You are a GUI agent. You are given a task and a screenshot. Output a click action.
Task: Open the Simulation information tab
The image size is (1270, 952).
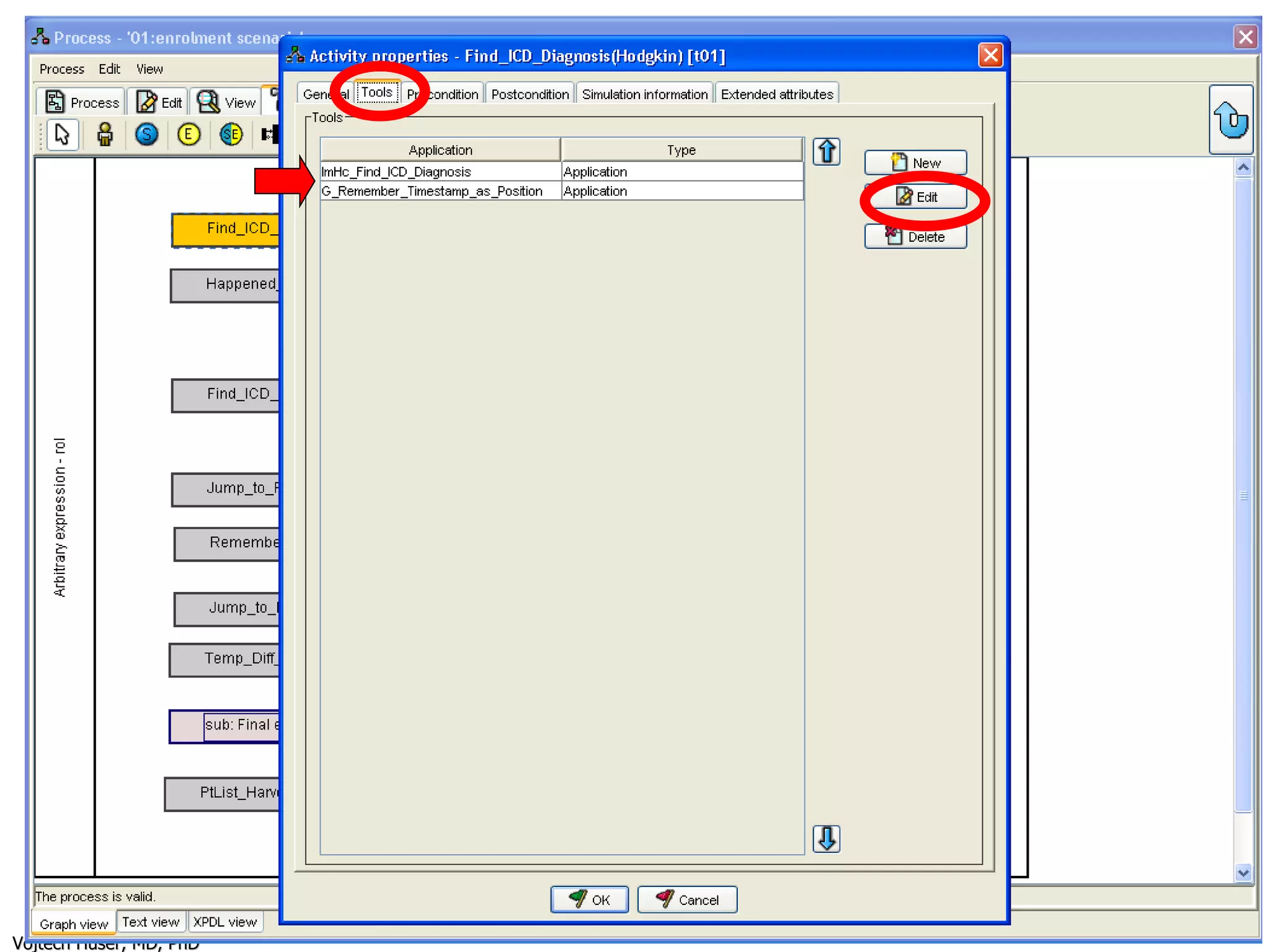pos(644,94)
